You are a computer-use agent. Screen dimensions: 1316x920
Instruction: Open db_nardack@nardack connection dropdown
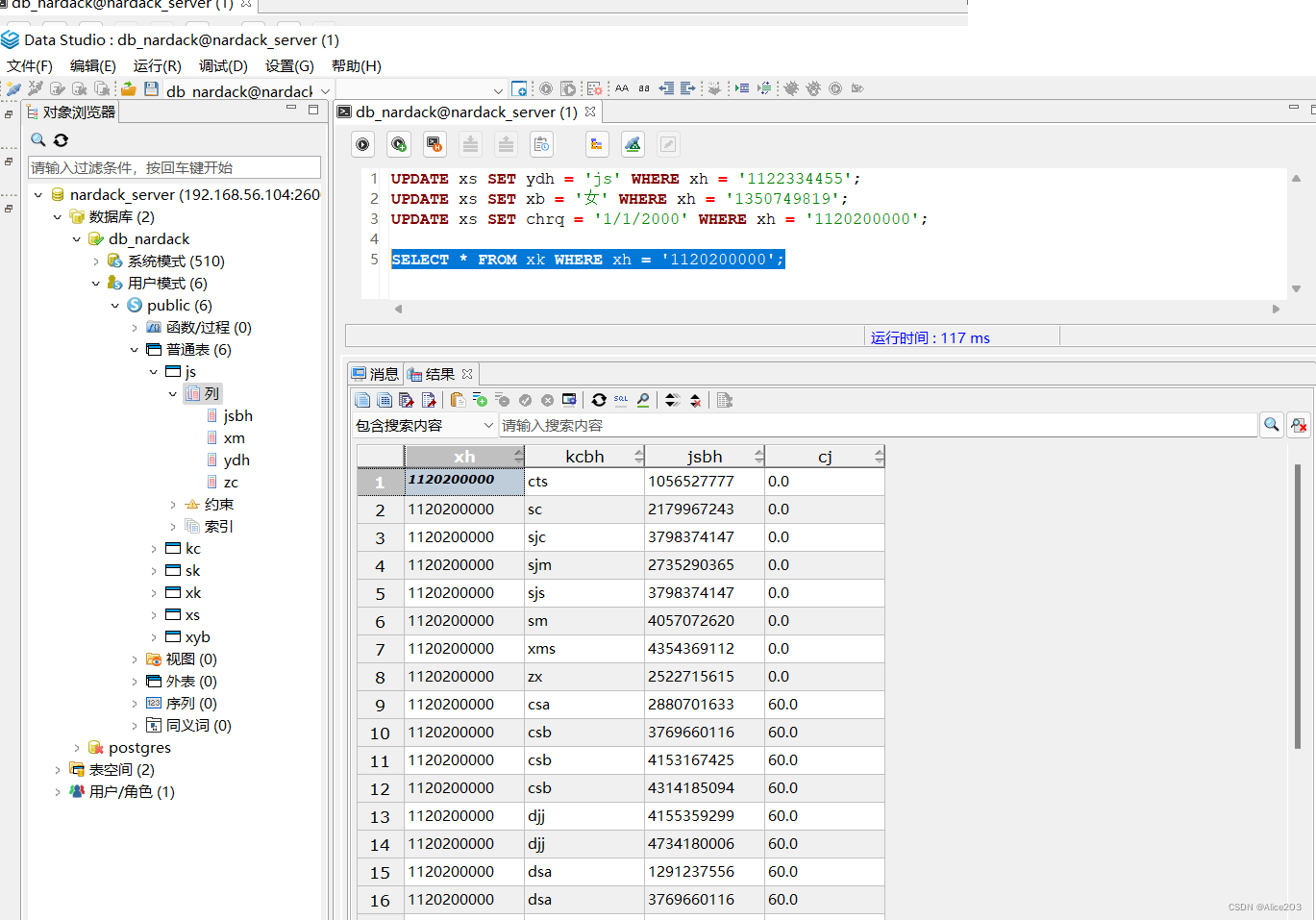point(325,91)
